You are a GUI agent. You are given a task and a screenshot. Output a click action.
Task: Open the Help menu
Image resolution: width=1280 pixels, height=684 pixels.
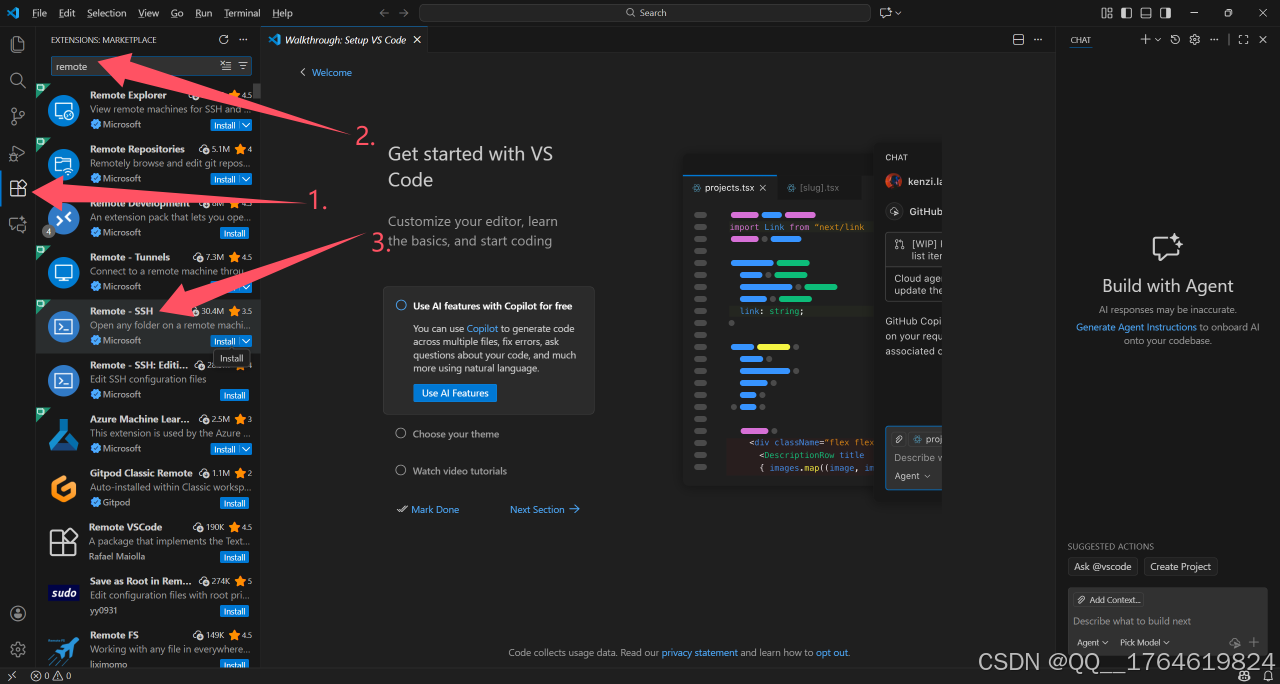coord(282,13)
